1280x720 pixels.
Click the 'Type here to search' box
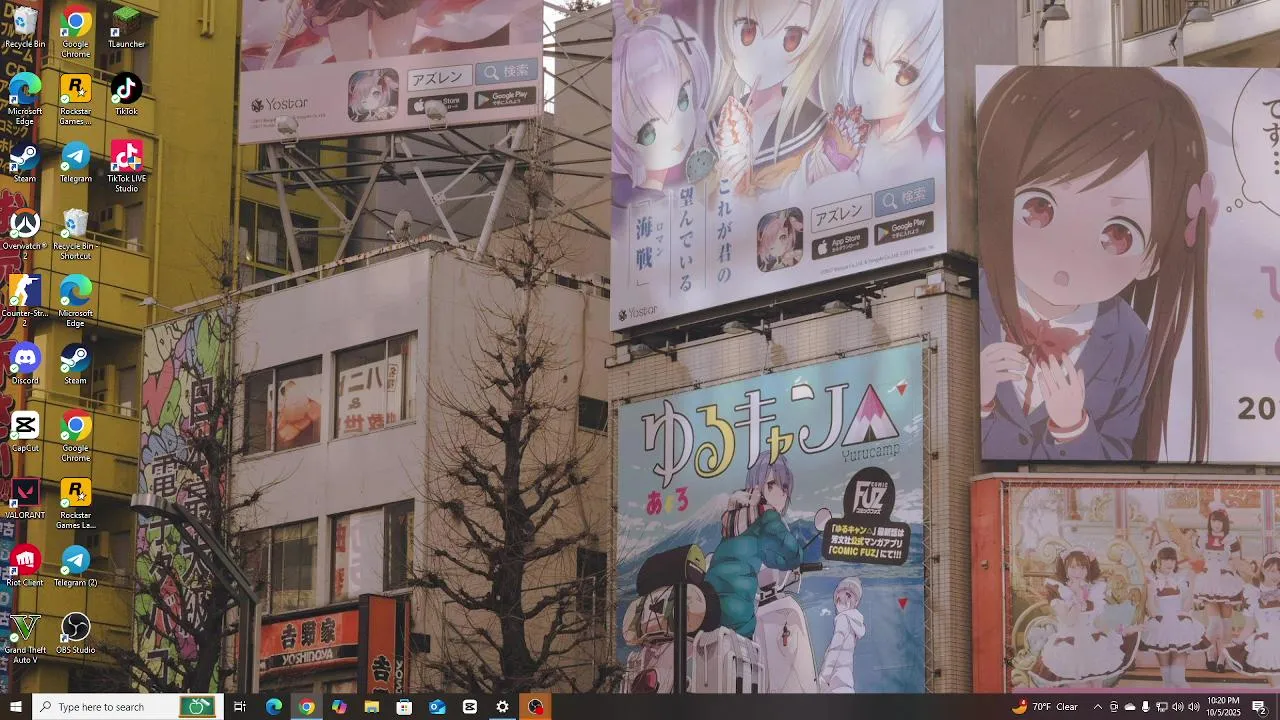tap(127, 707)
